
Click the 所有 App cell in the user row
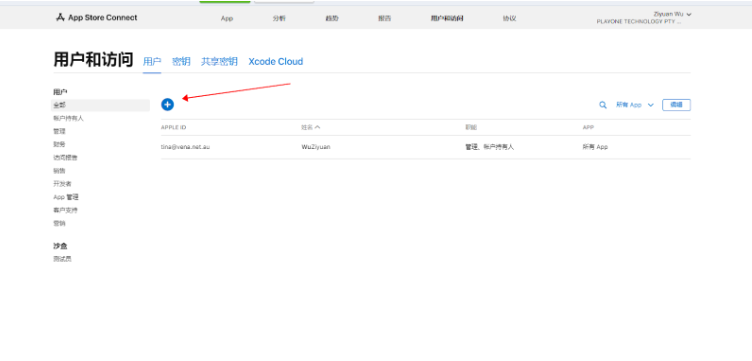pyautogui.click(x=595, y=147)
